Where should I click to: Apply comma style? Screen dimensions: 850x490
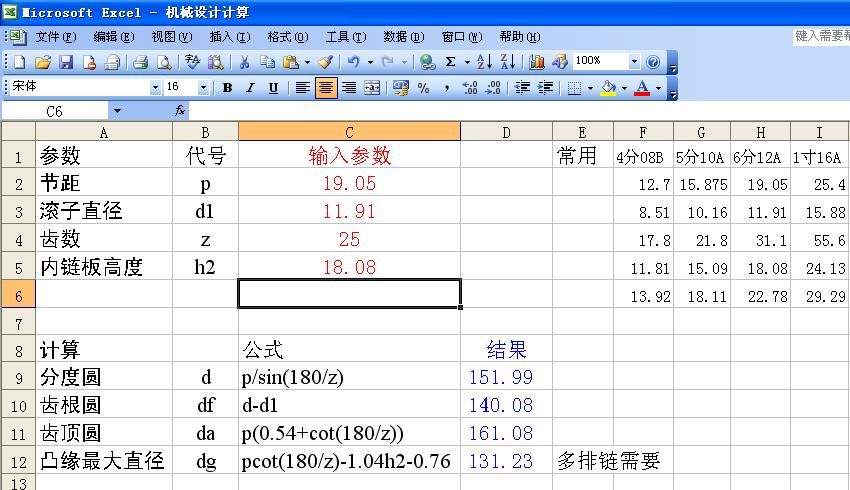pyautogui.click(x=447, y=88)
